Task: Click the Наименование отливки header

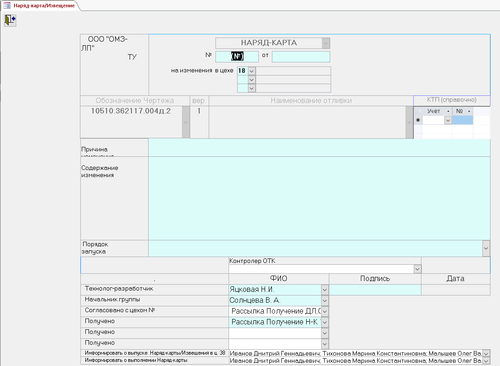Action: point(311,101)
